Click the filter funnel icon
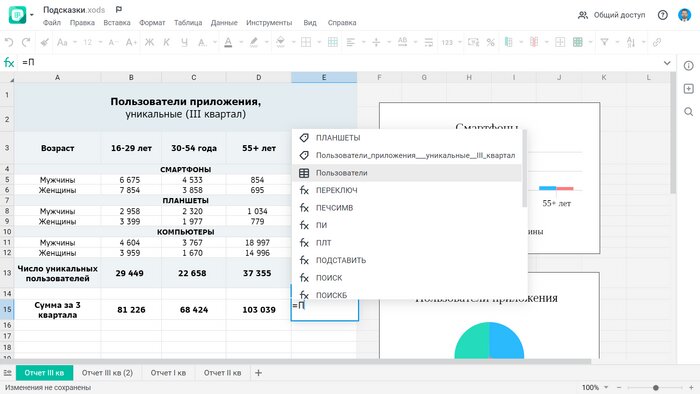700x394 pixels. (x=604, y=42)
